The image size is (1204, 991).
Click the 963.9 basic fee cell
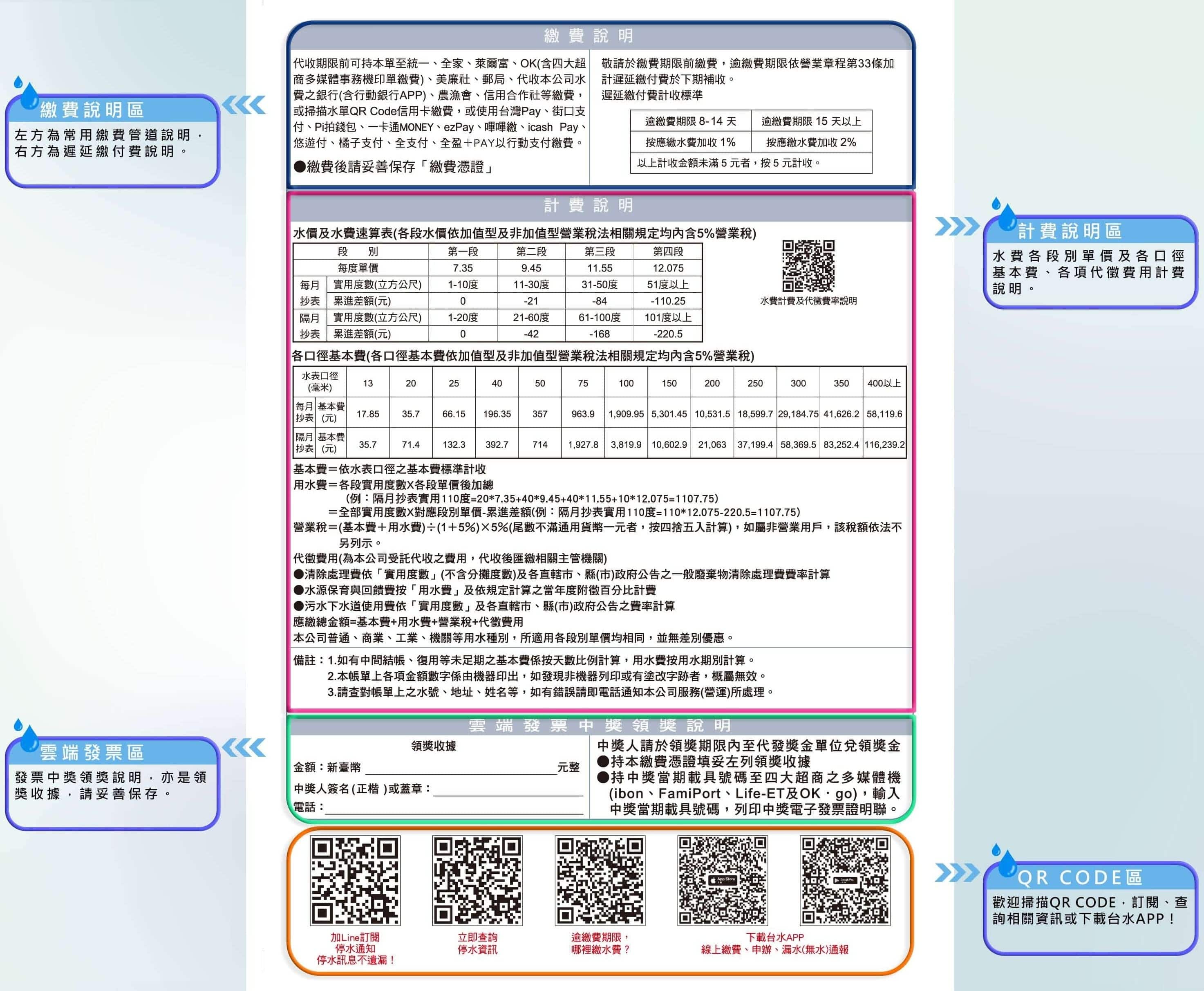tap(583, 414)
